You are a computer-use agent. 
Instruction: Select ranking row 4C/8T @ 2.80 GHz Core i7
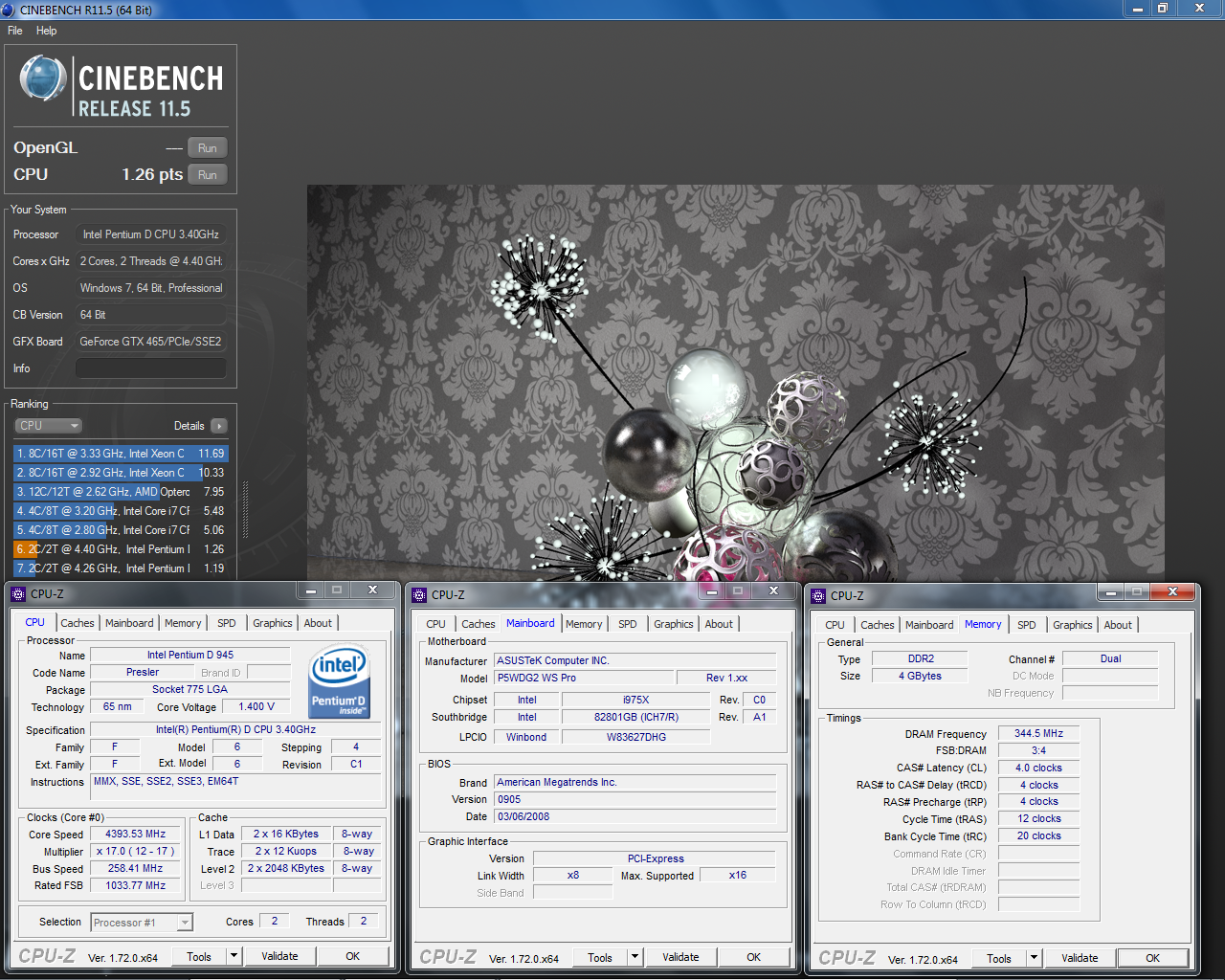(121, 530)
